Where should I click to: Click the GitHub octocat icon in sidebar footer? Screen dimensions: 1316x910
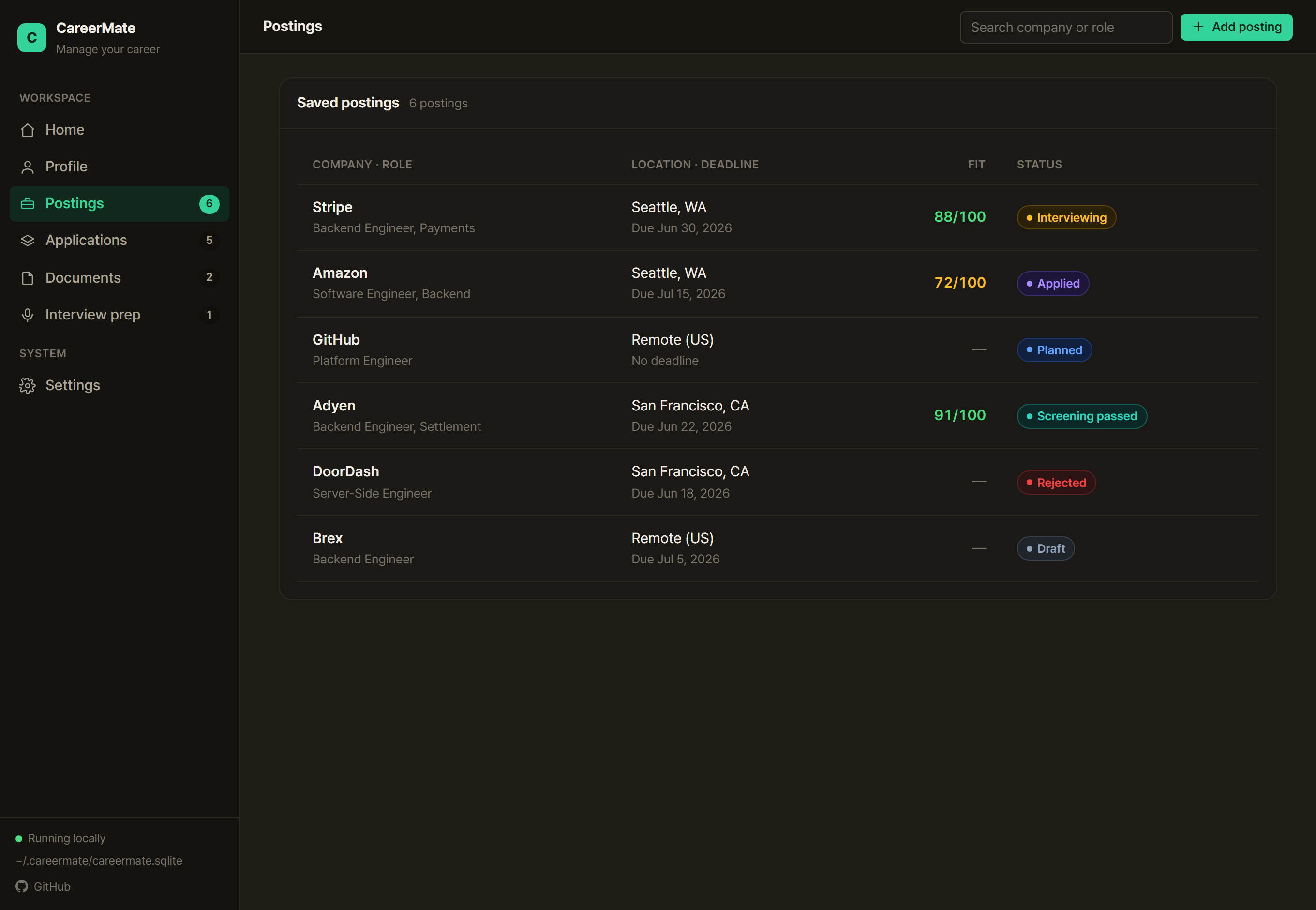22,886
